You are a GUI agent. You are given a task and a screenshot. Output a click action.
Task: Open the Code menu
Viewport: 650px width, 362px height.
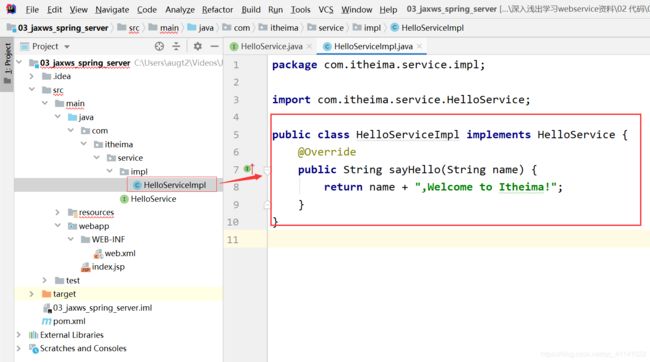147,10
